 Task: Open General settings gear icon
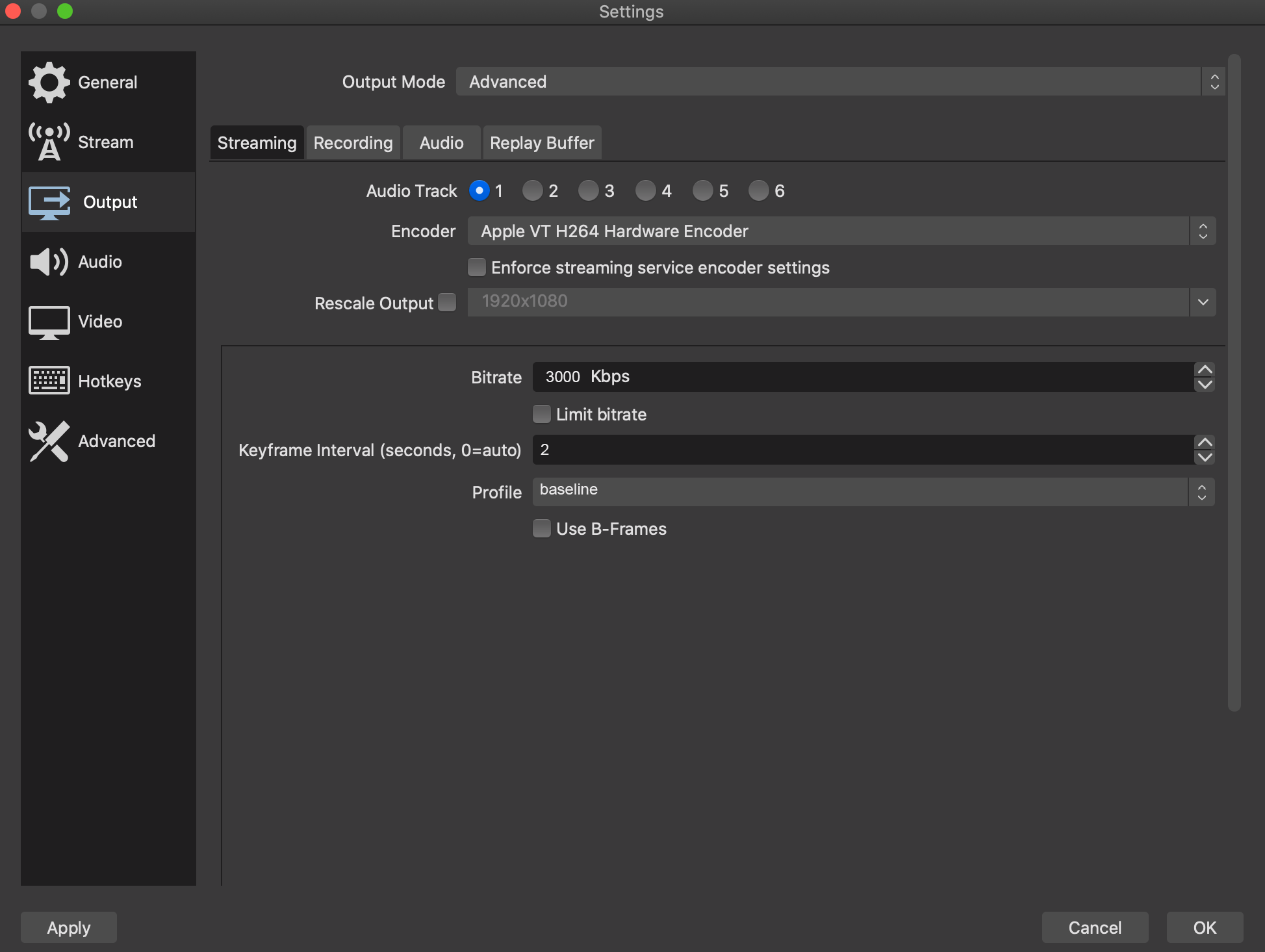pos(49,83)
